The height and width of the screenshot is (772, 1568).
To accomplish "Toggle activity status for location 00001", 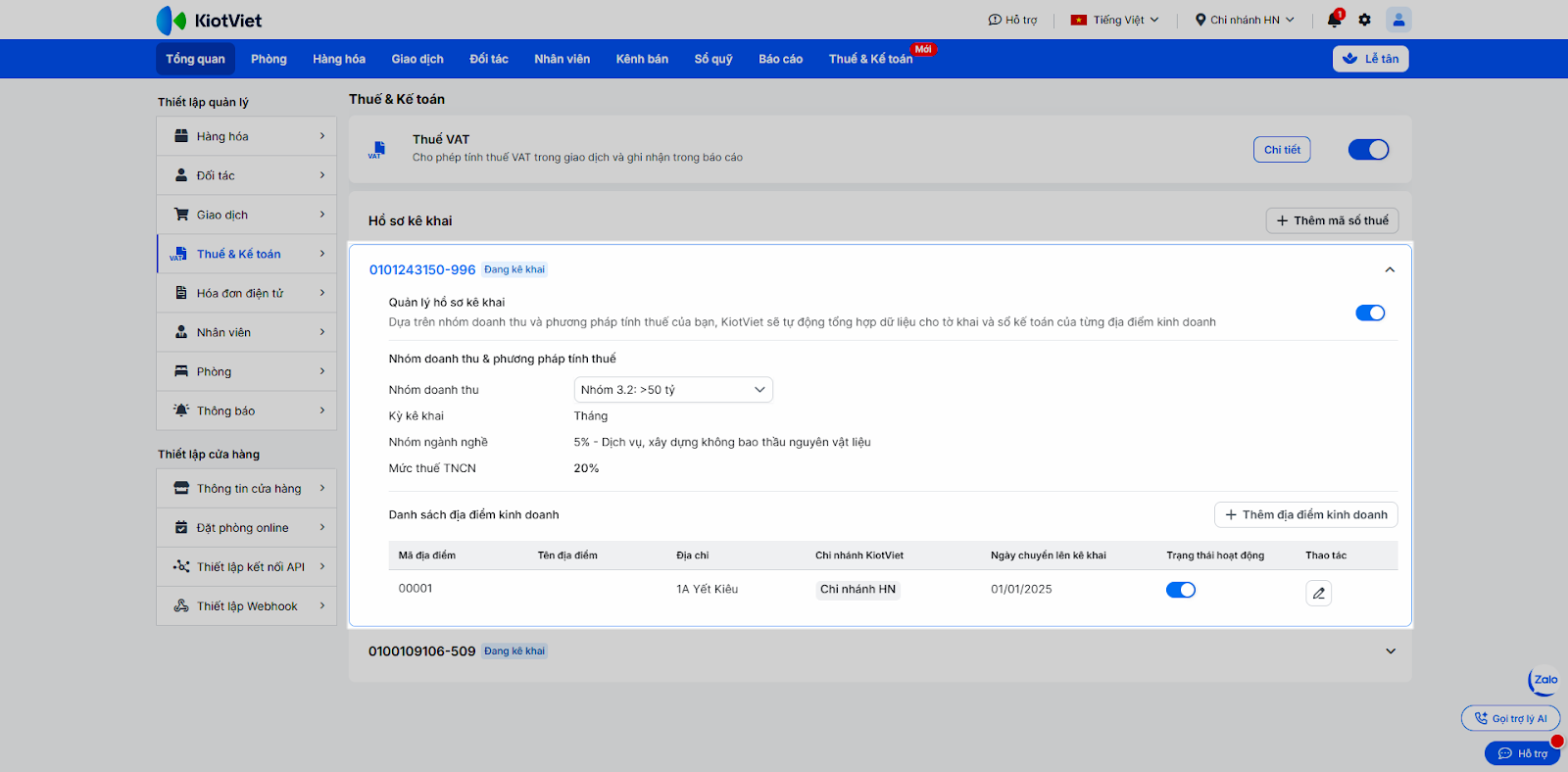I will click(1180, 590).
